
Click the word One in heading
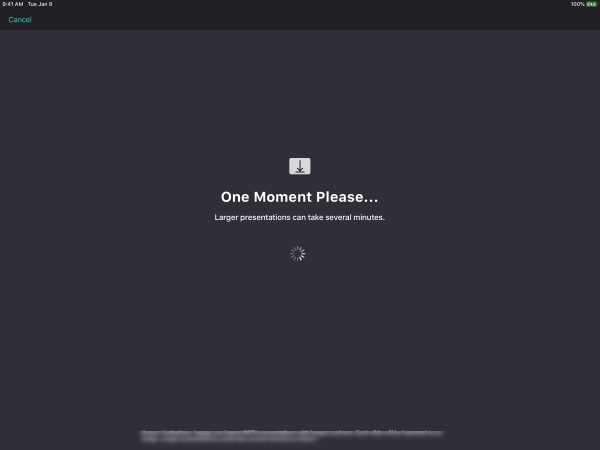coord(235,197)
